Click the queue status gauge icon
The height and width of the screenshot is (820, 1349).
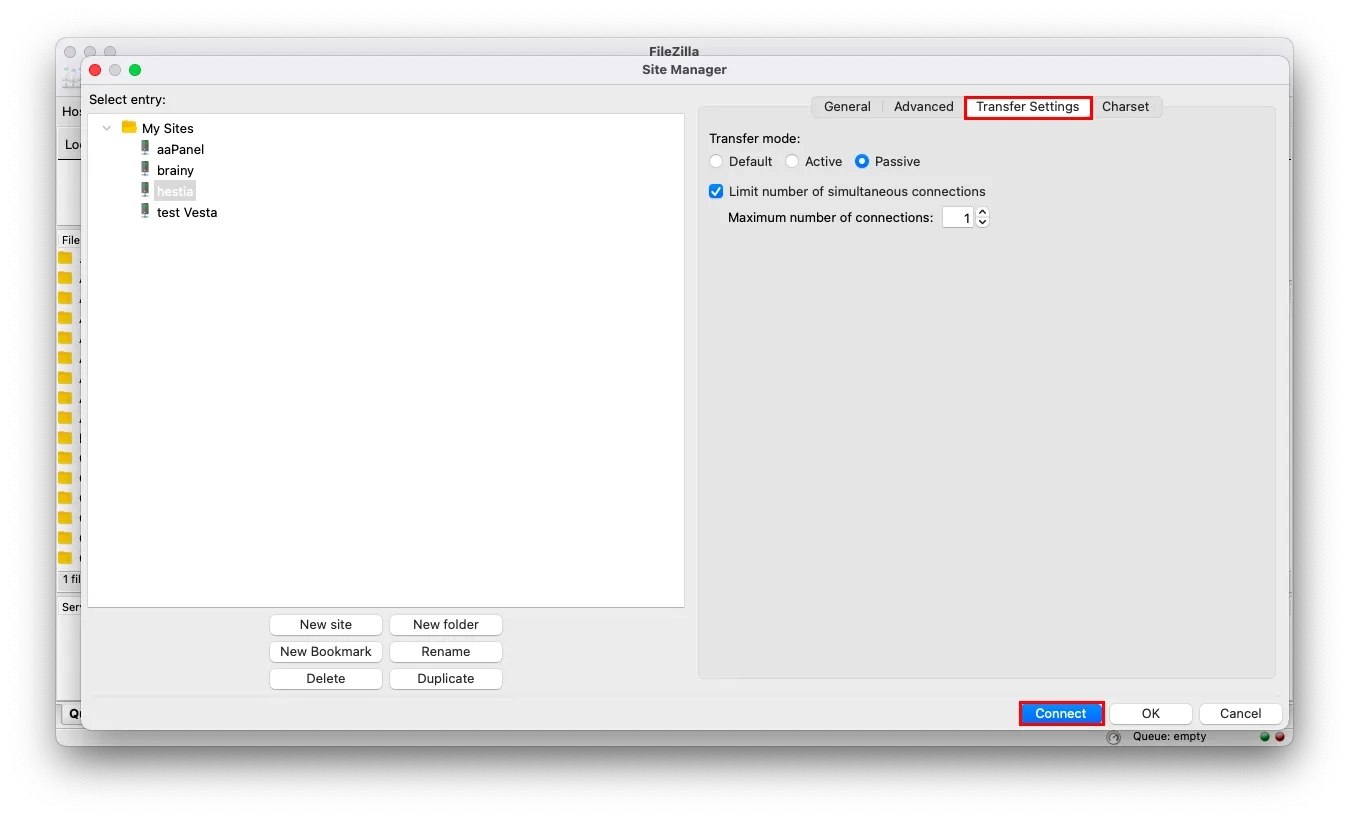click(1114, 738)
